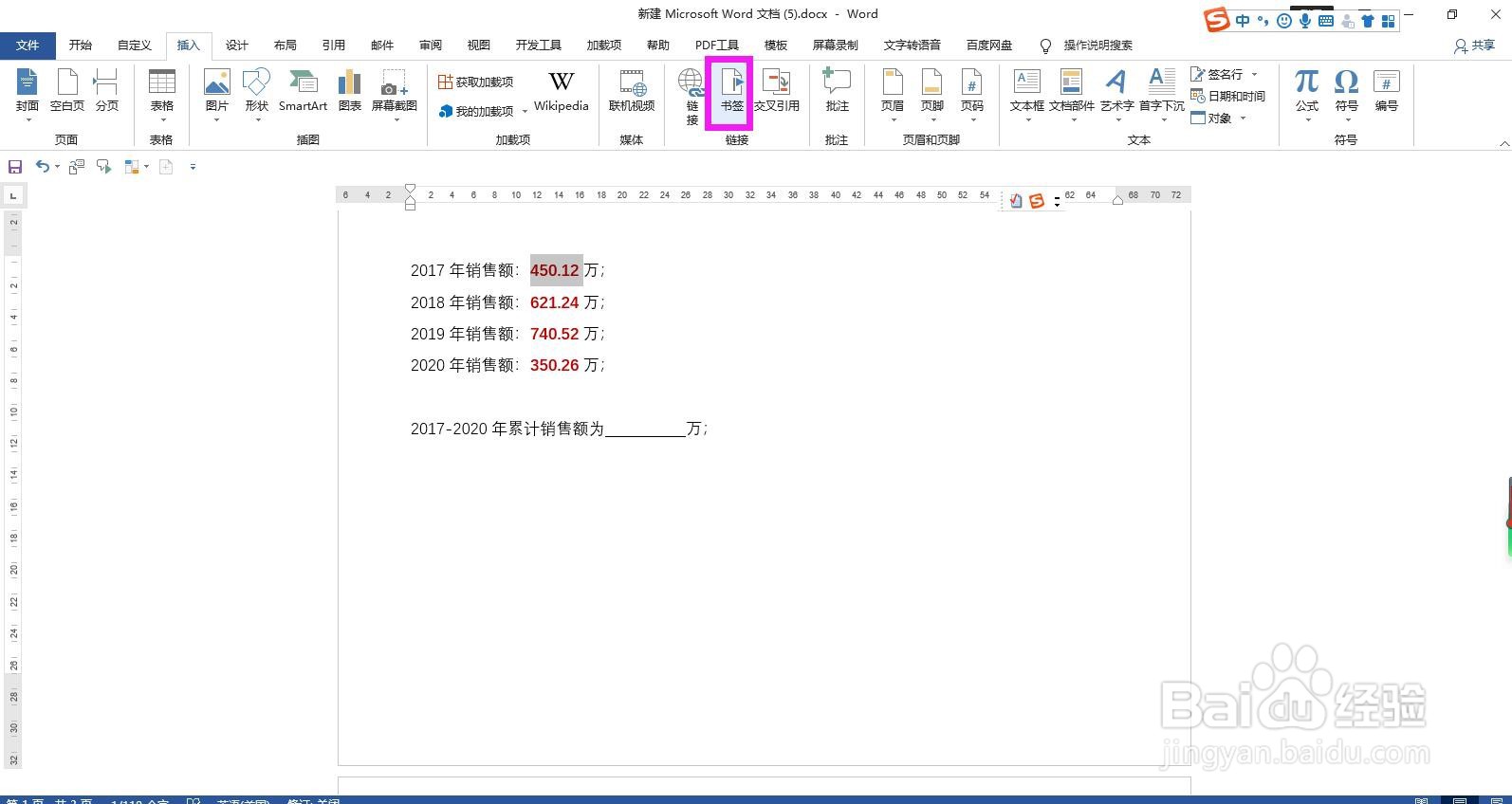Open the 形状 shapes gallery

click(257, 95)
